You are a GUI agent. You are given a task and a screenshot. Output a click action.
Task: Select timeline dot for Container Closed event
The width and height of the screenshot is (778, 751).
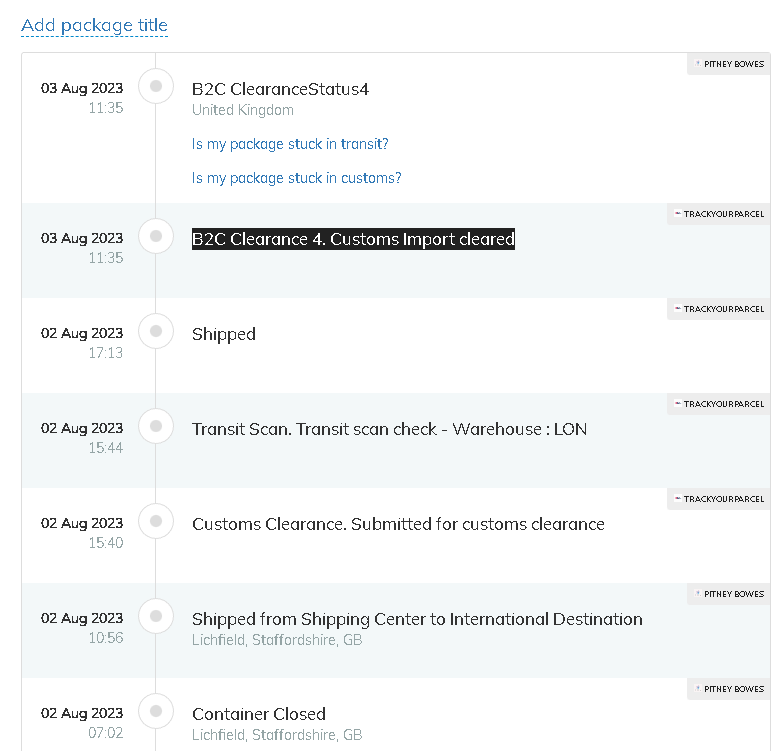pyautogui.click(x=156, y=712)
